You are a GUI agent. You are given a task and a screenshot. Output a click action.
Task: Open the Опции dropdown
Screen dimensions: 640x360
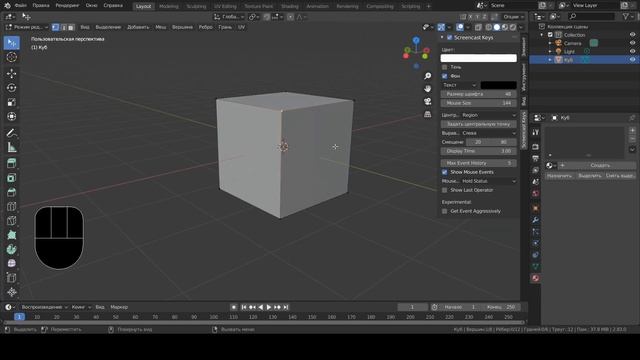coord(513,17)
